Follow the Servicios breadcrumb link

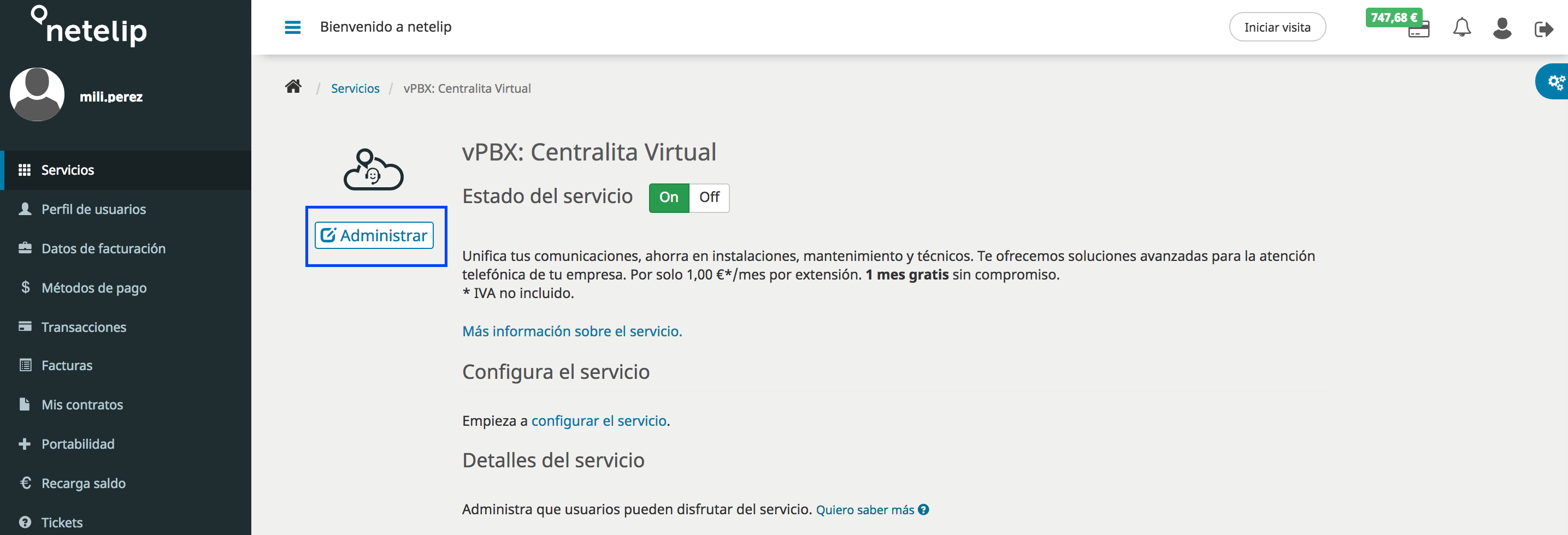point(355,89)
